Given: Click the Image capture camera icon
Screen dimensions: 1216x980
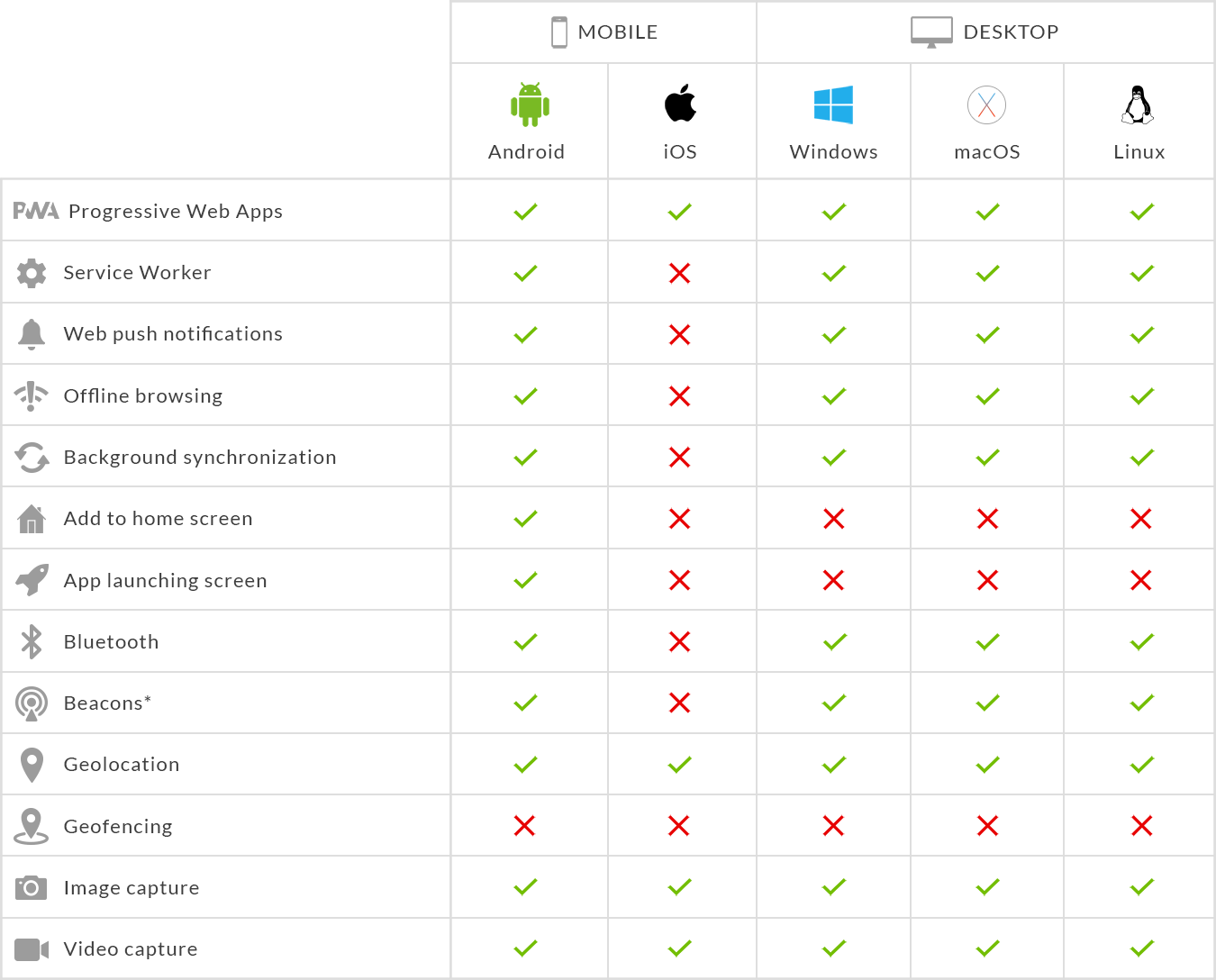Looking at the screenshot, I should click(32, 887).
